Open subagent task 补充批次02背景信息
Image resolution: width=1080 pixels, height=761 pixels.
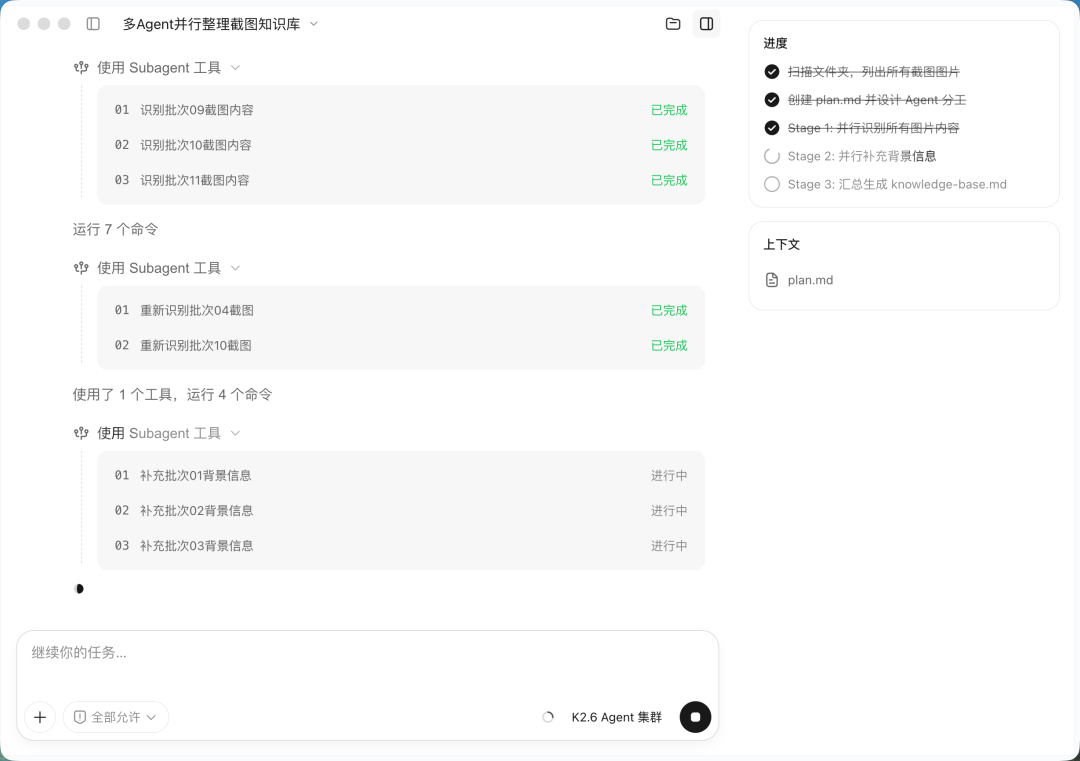coord(401,511)
